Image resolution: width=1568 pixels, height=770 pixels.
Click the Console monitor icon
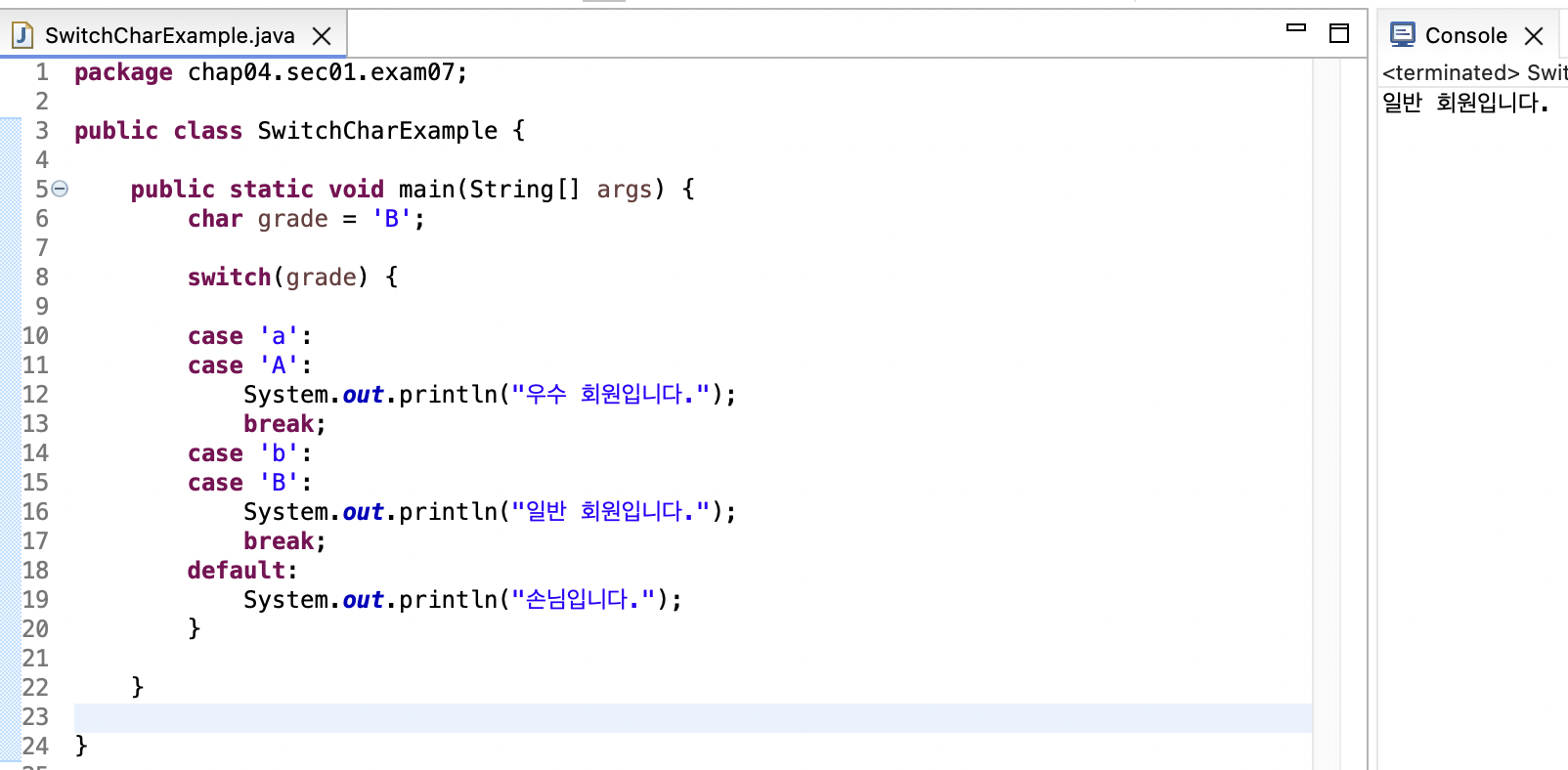[x=1403, y=34]
